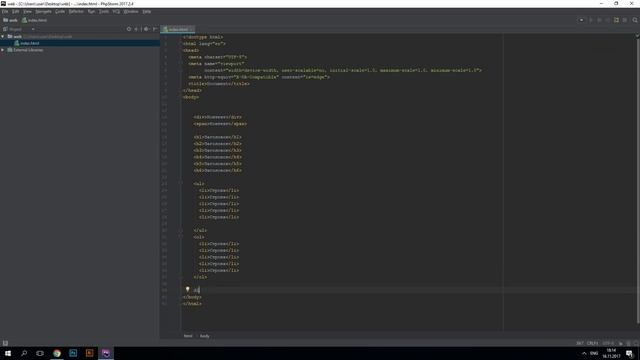Click the web folder breadcrumb in navigation bar

point(10,20)
